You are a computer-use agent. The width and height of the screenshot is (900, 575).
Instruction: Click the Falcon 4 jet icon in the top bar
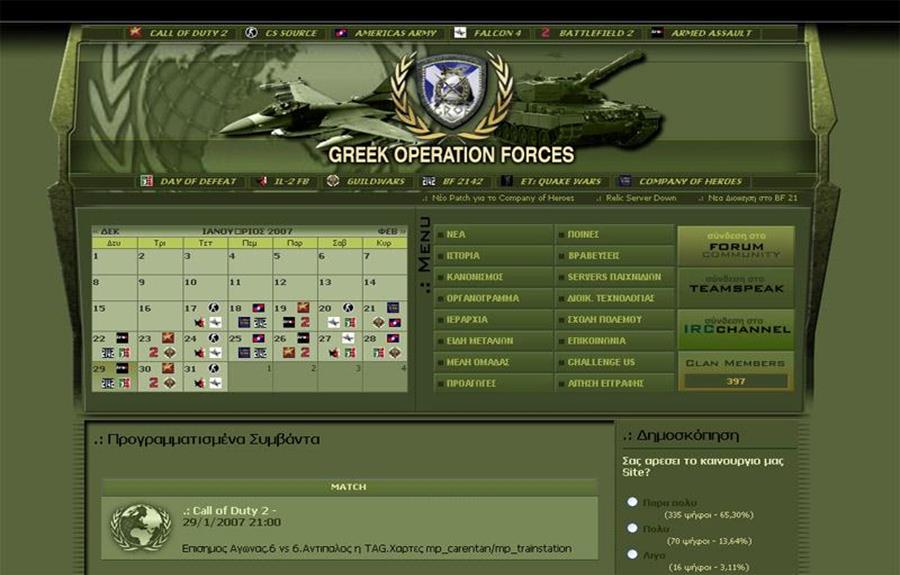click(460, 33)
